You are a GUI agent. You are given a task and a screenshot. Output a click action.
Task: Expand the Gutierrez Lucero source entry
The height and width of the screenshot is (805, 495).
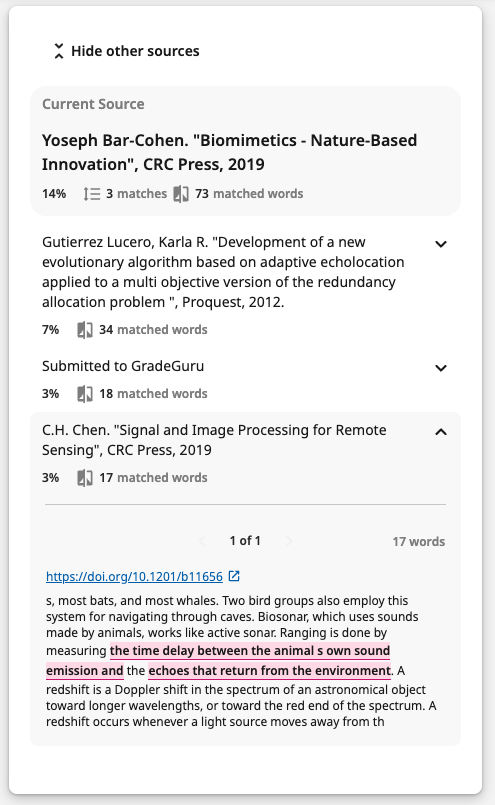click(441, 244)
